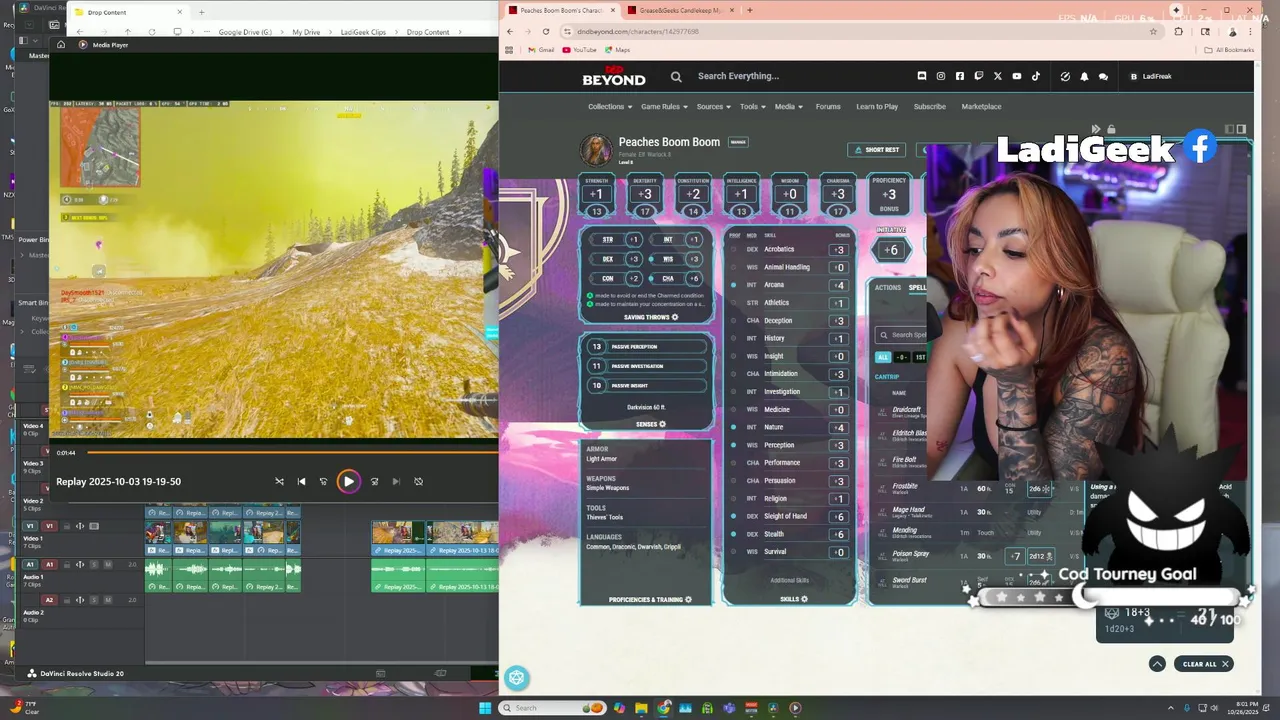This screenshot has width=1280, height=720.
Task: Solo the Audio 2 track
Action: point(94,600)
